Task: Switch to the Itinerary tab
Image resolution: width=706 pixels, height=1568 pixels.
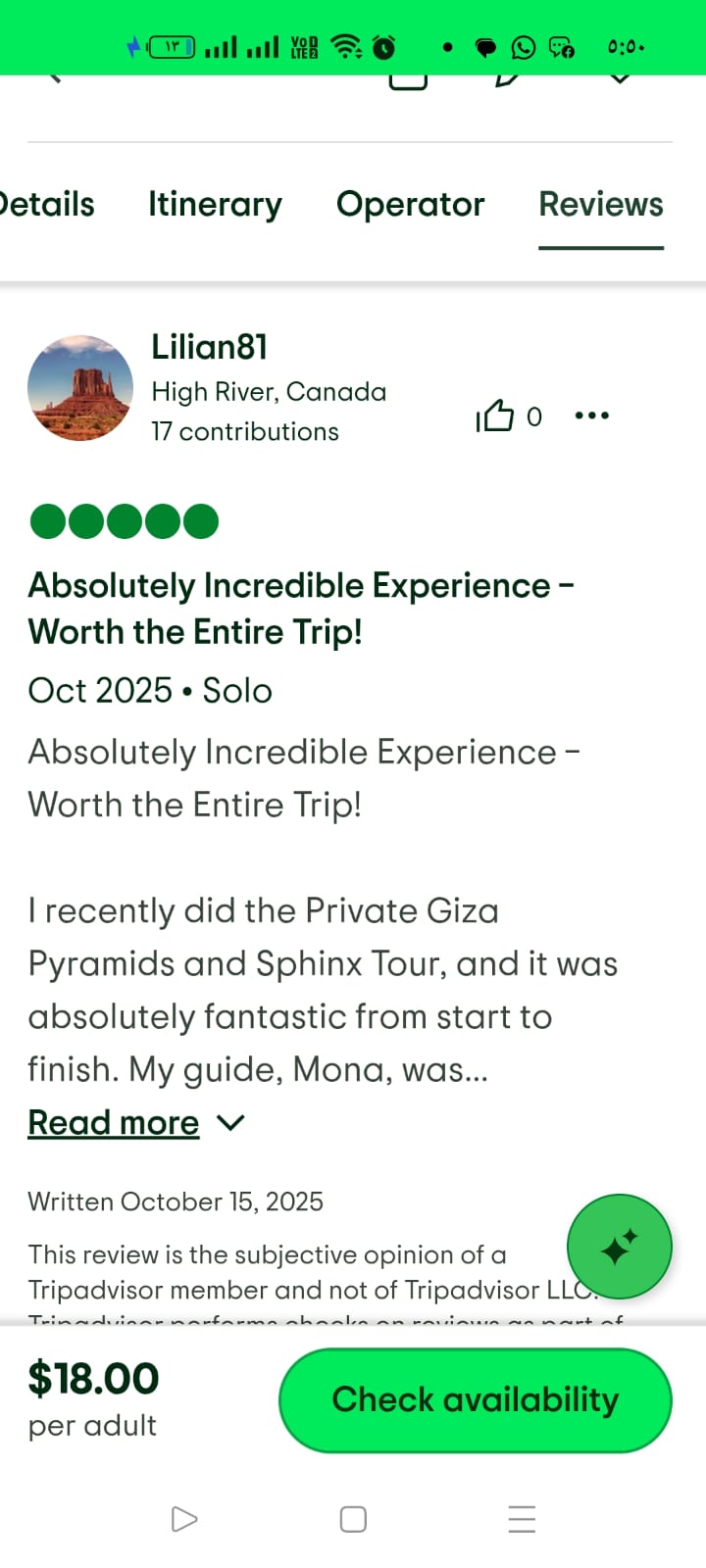Action: click(x=215, y=204)
